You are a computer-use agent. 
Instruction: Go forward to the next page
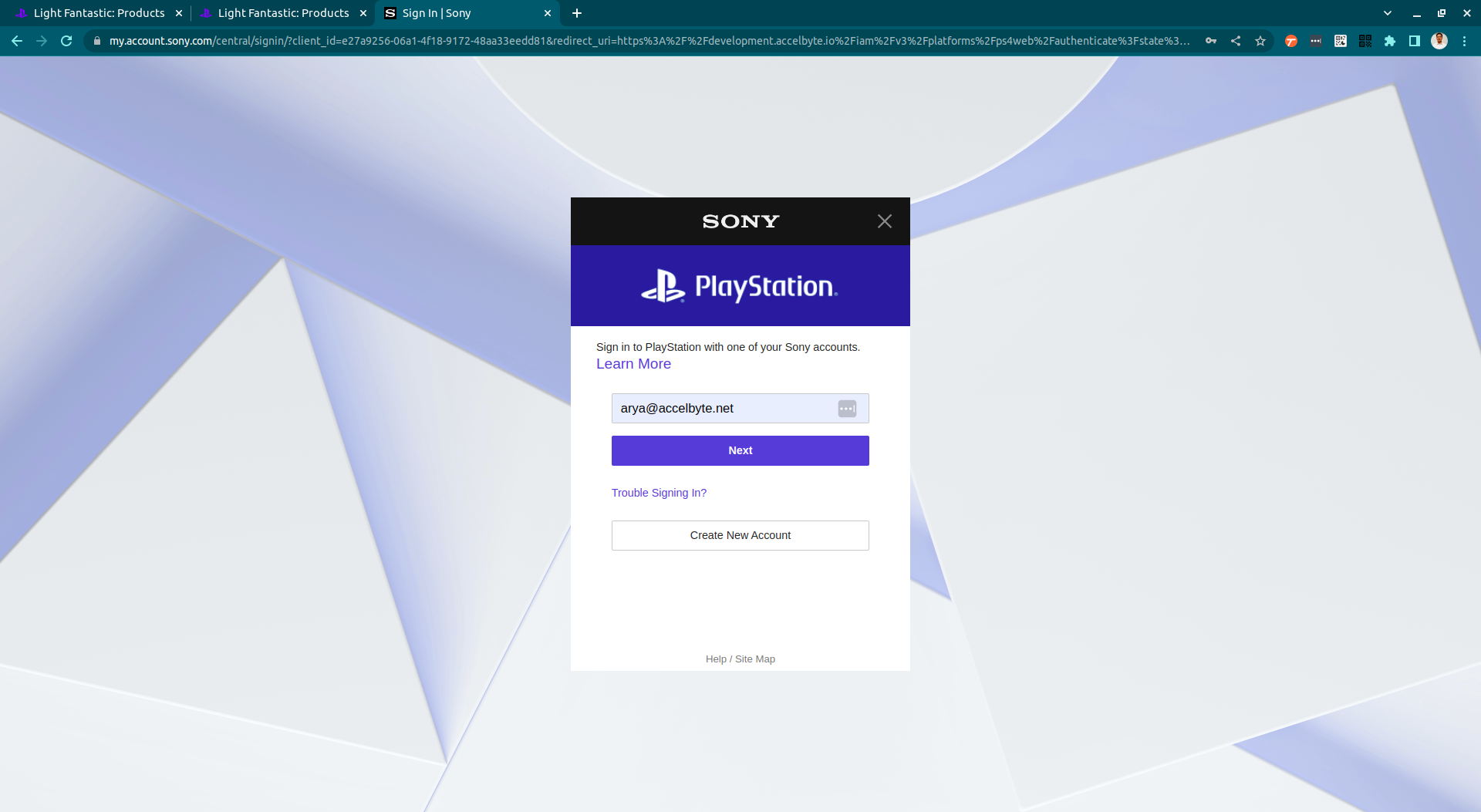[x=42, y=41]
